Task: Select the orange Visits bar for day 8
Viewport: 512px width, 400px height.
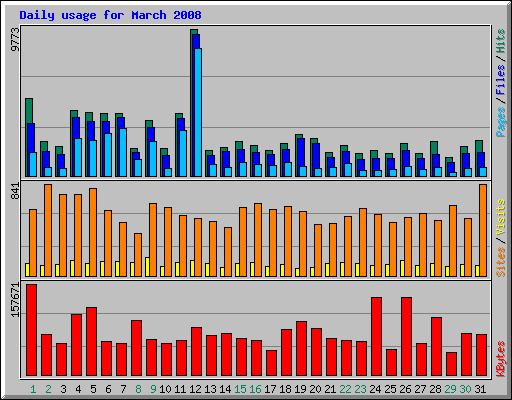Action: pos(138,255)
